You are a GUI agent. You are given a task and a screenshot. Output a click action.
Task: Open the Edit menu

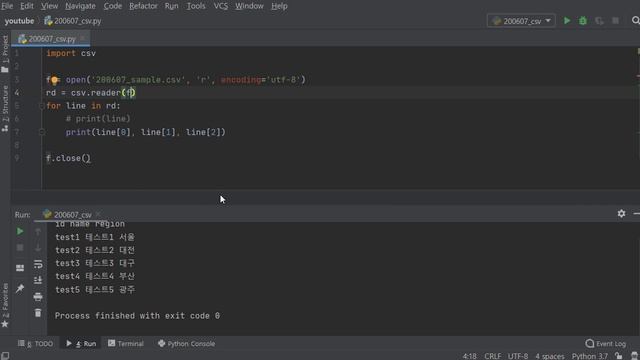27,6
